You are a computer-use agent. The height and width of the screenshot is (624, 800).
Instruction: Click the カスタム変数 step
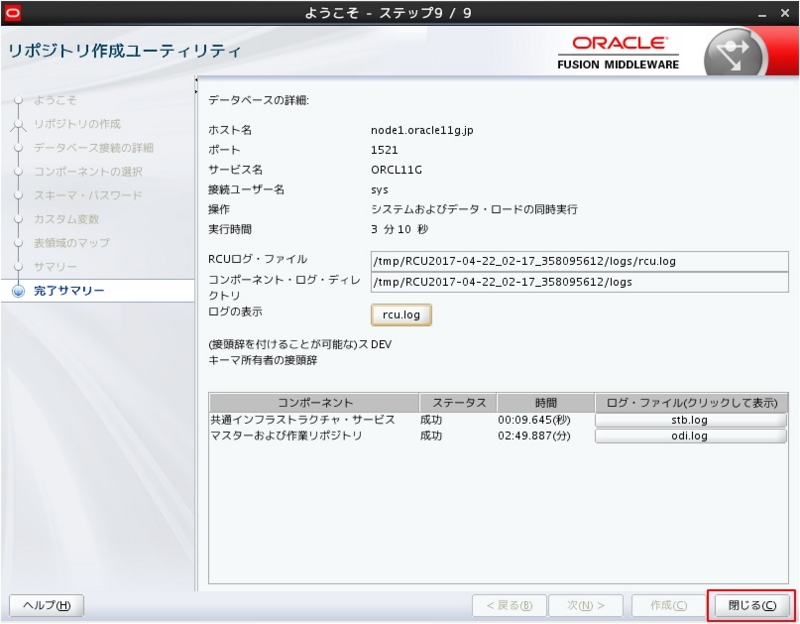[x=66, y=219]
